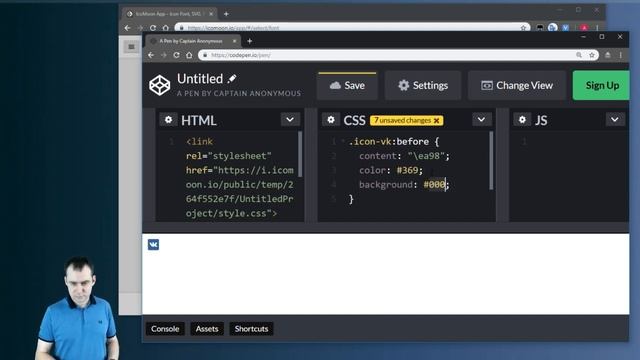Expand the JS panel dropdown chevron

615,120
